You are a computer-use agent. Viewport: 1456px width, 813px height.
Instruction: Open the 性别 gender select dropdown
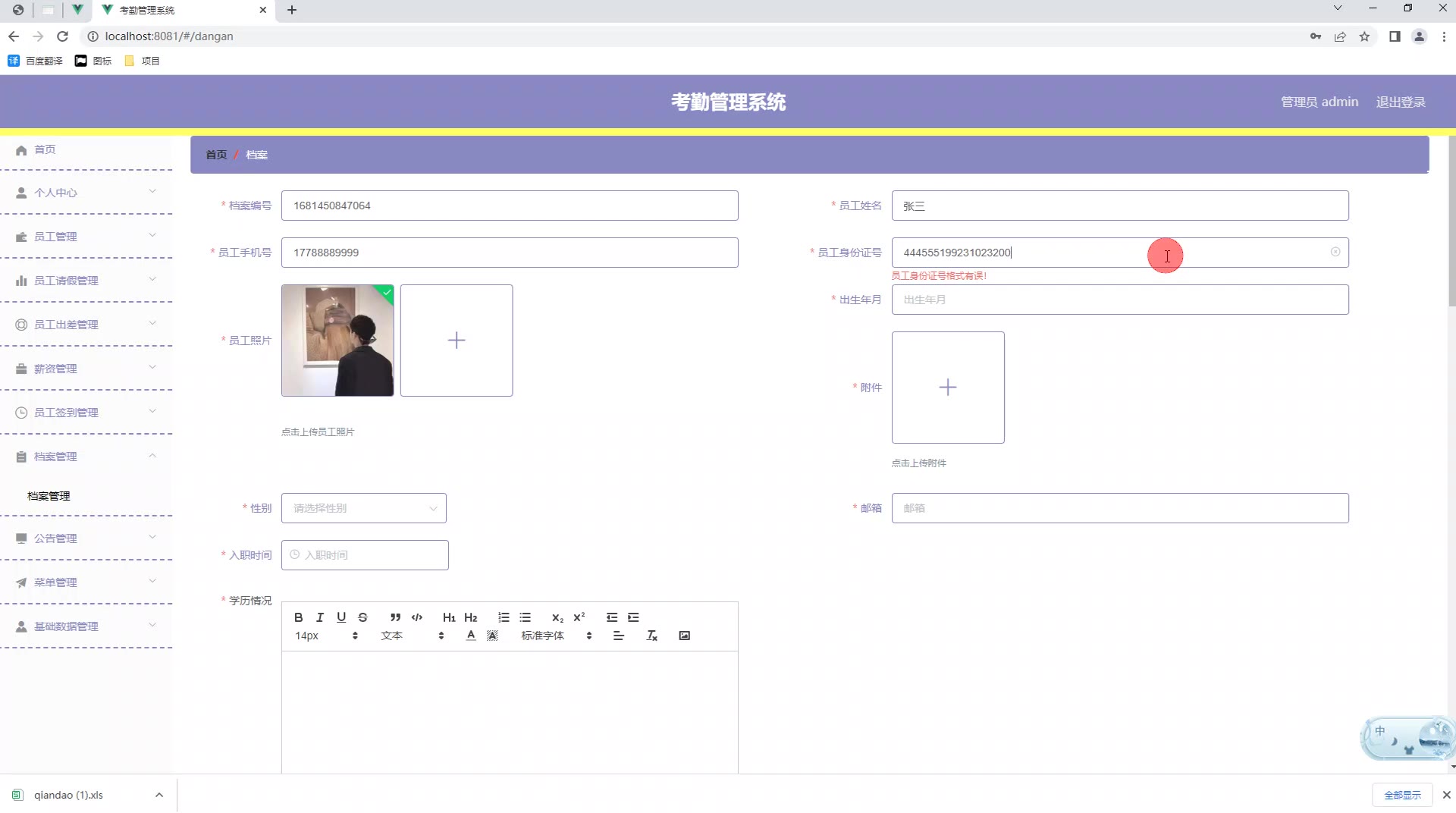point(364,508)
